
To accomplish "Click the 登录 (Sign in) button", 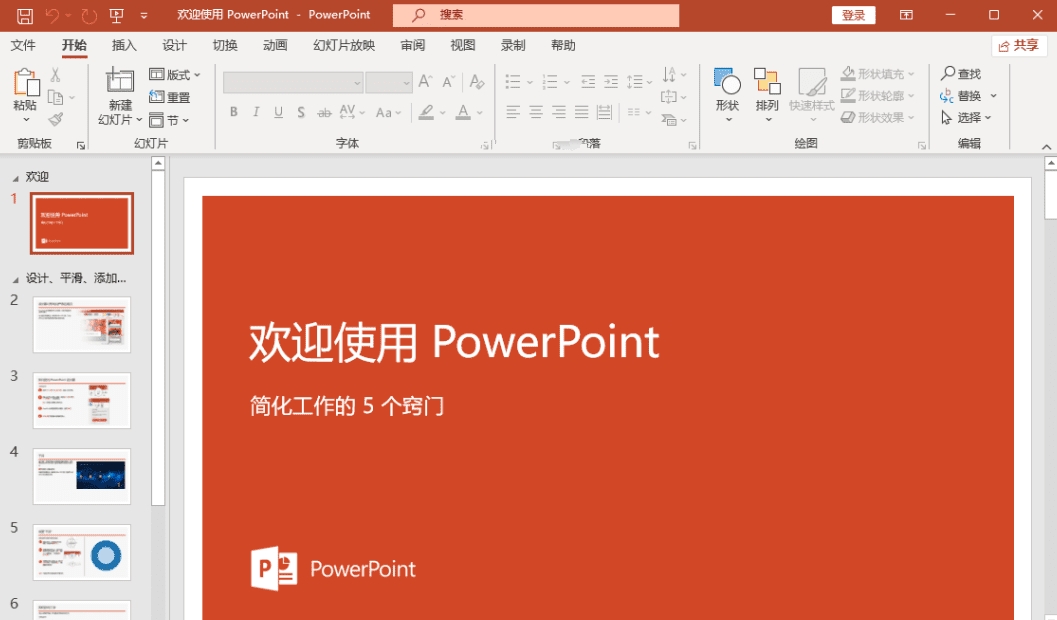I will click(x=853, y=14).
